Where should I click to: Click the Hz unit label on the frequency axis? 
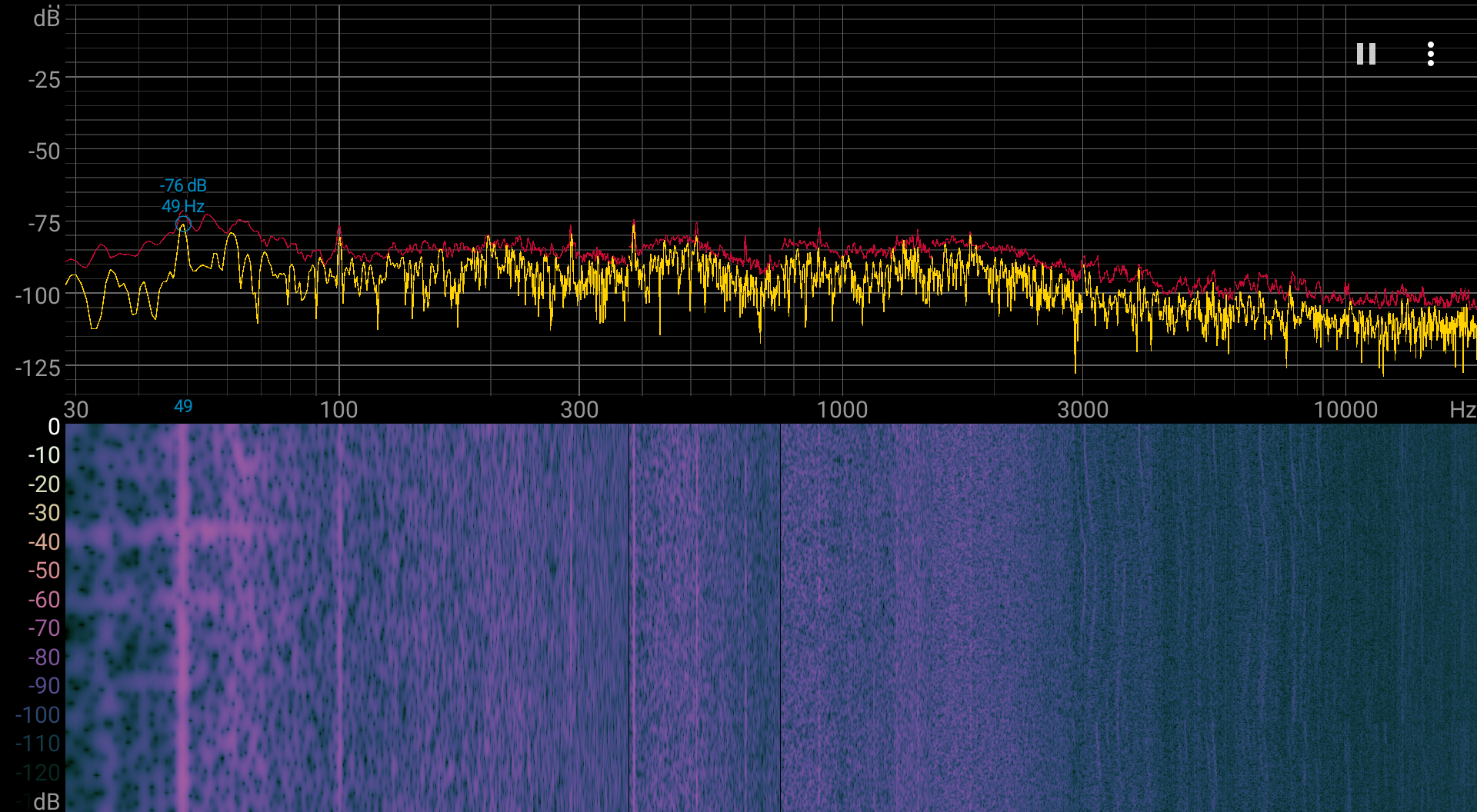pyautogui.click(x=1462, y=409)
